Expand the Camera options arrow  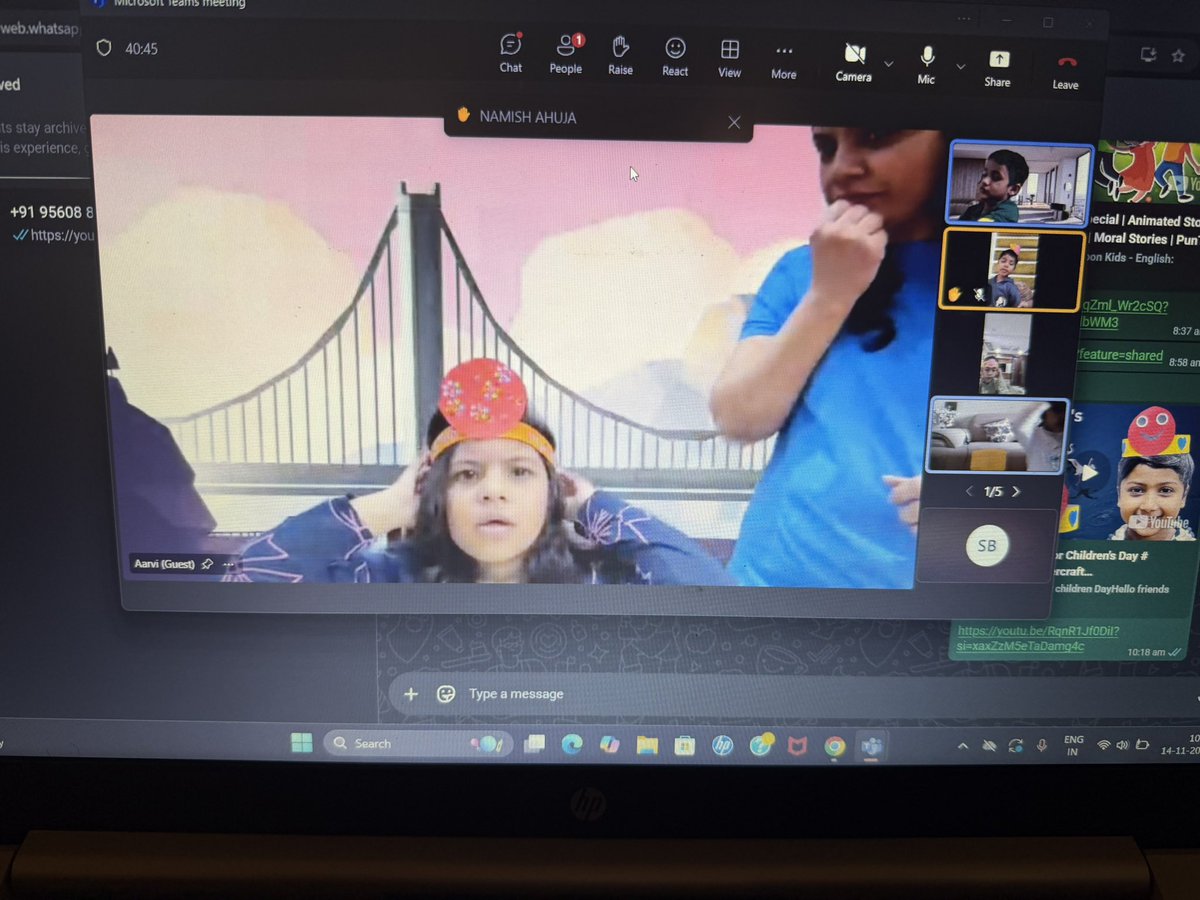(x=888, y=64)
